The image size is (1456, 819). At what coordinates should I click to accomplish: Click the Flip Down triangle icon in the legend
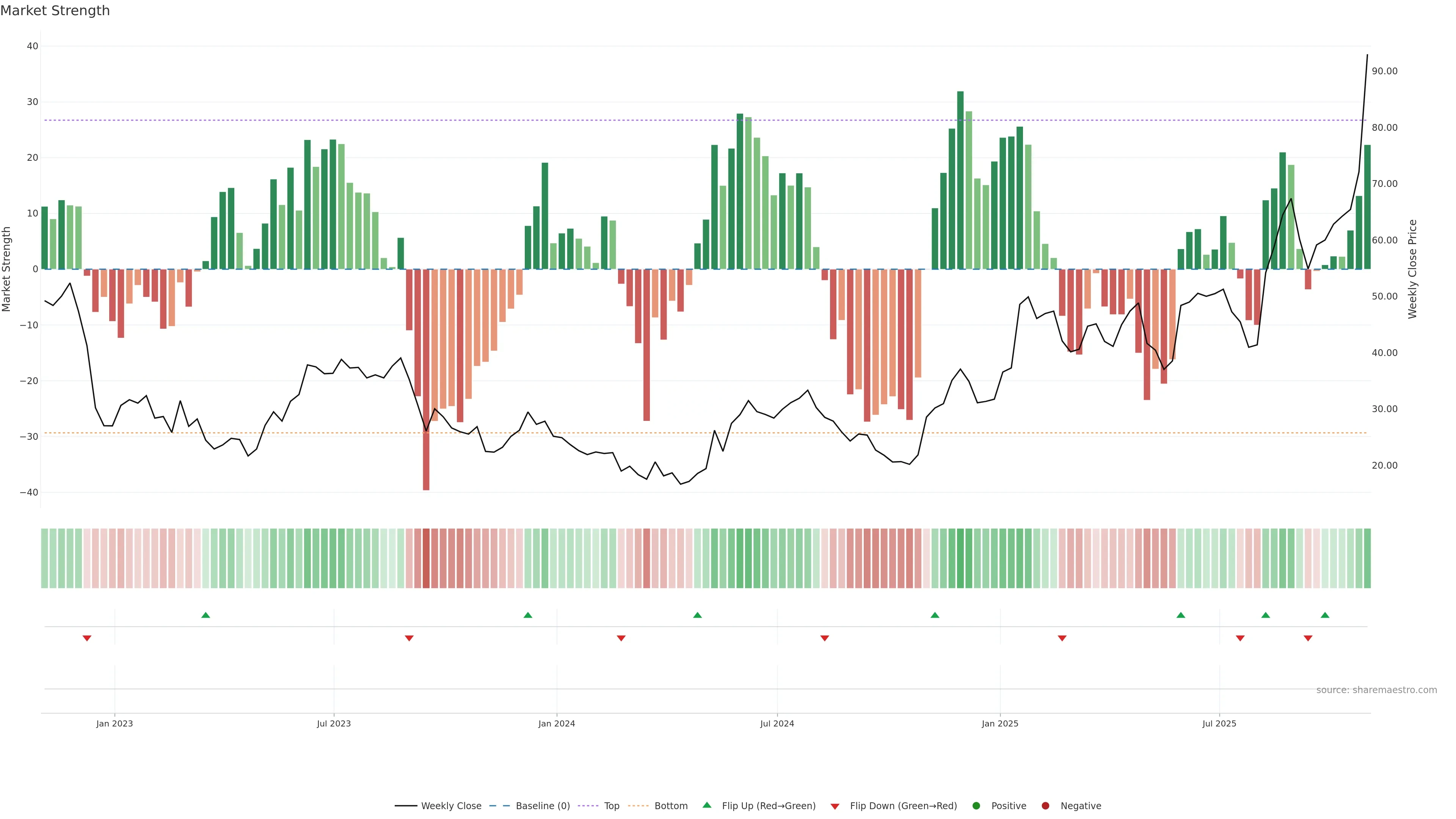[x=835, y=806]
